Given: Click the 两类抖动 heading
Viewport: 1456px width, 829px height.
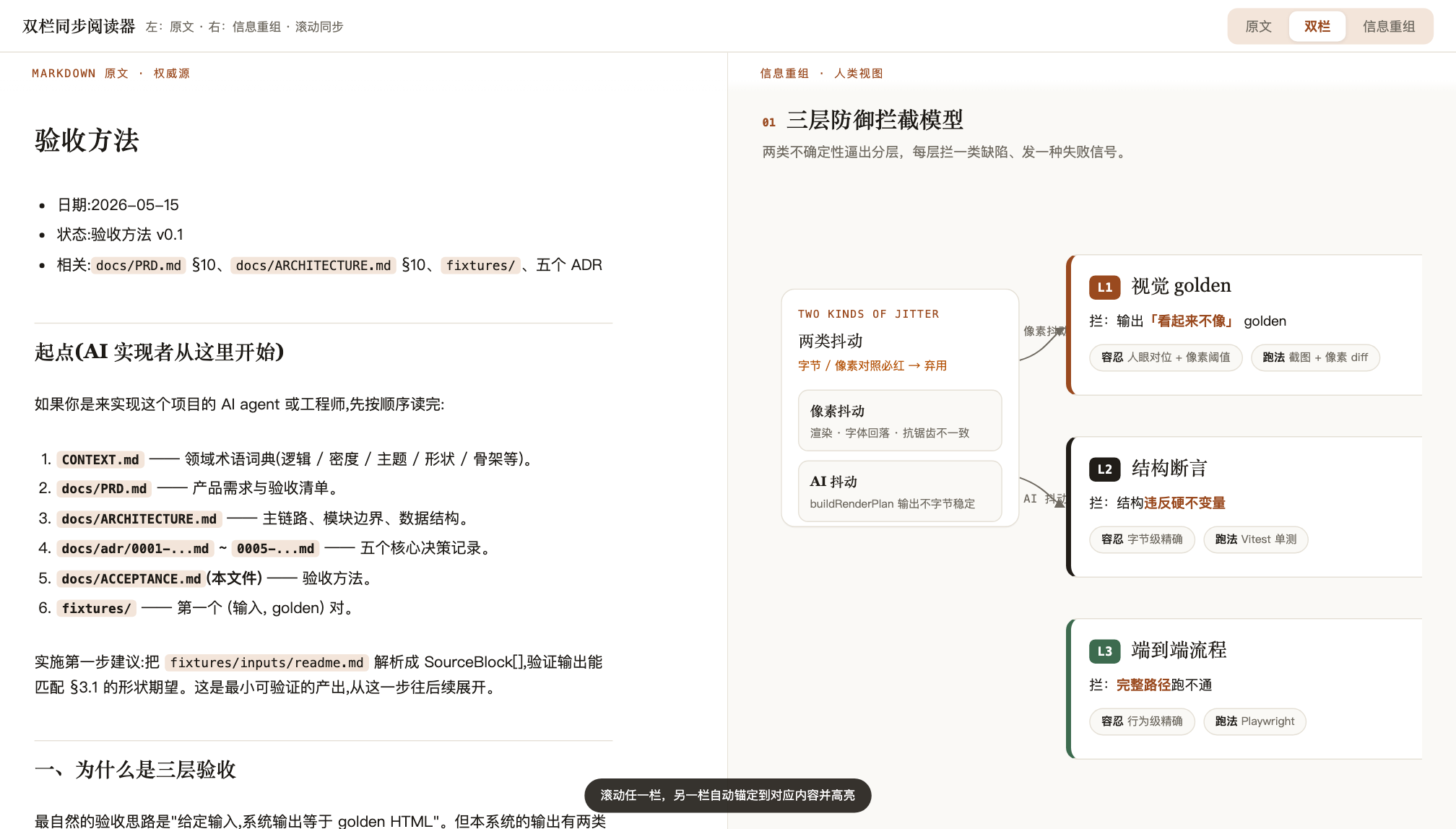Looking at the screenshot, I should tap(831, 341).
